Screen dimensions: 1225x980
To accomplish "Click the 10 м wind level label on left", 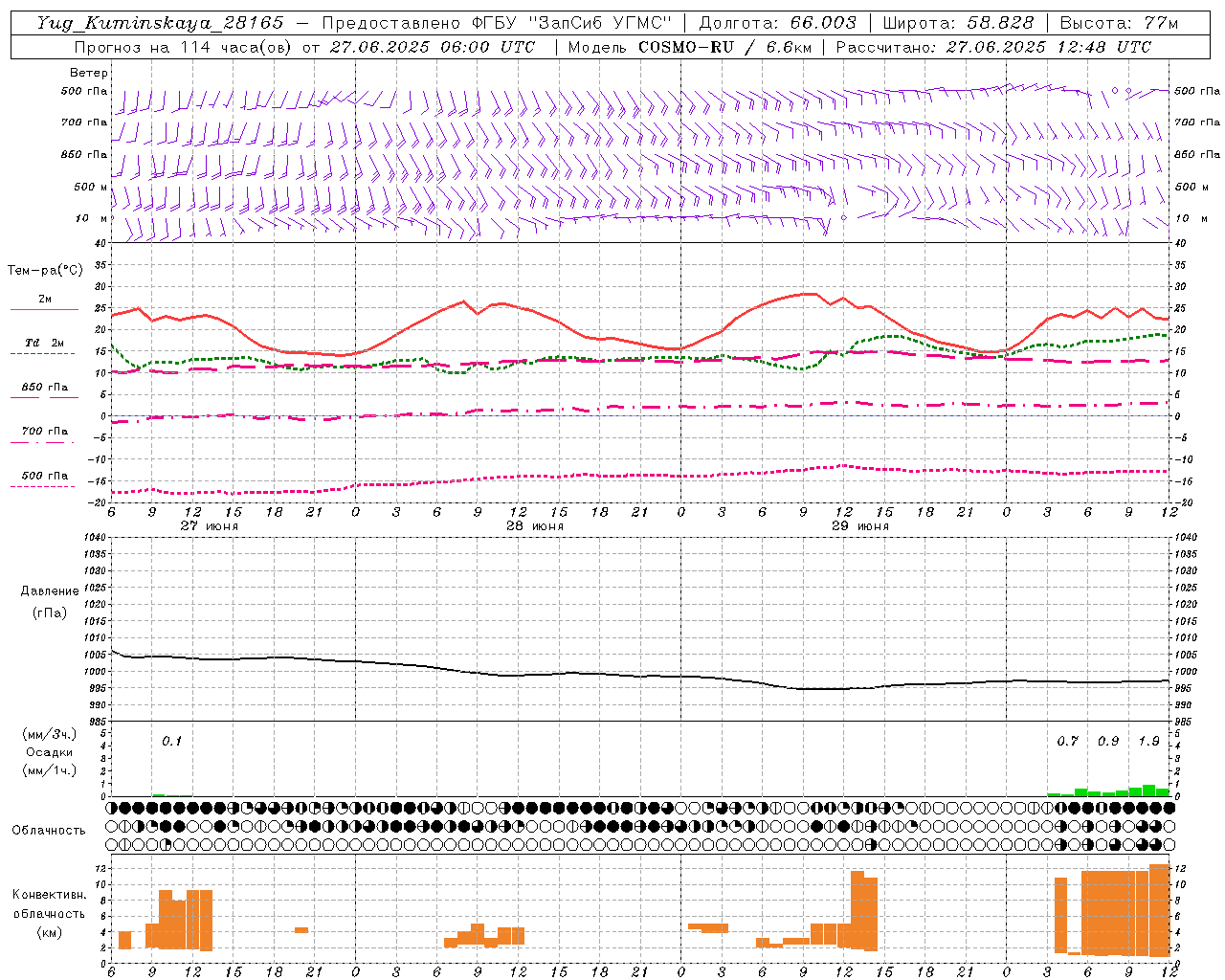I will point(92,218).
